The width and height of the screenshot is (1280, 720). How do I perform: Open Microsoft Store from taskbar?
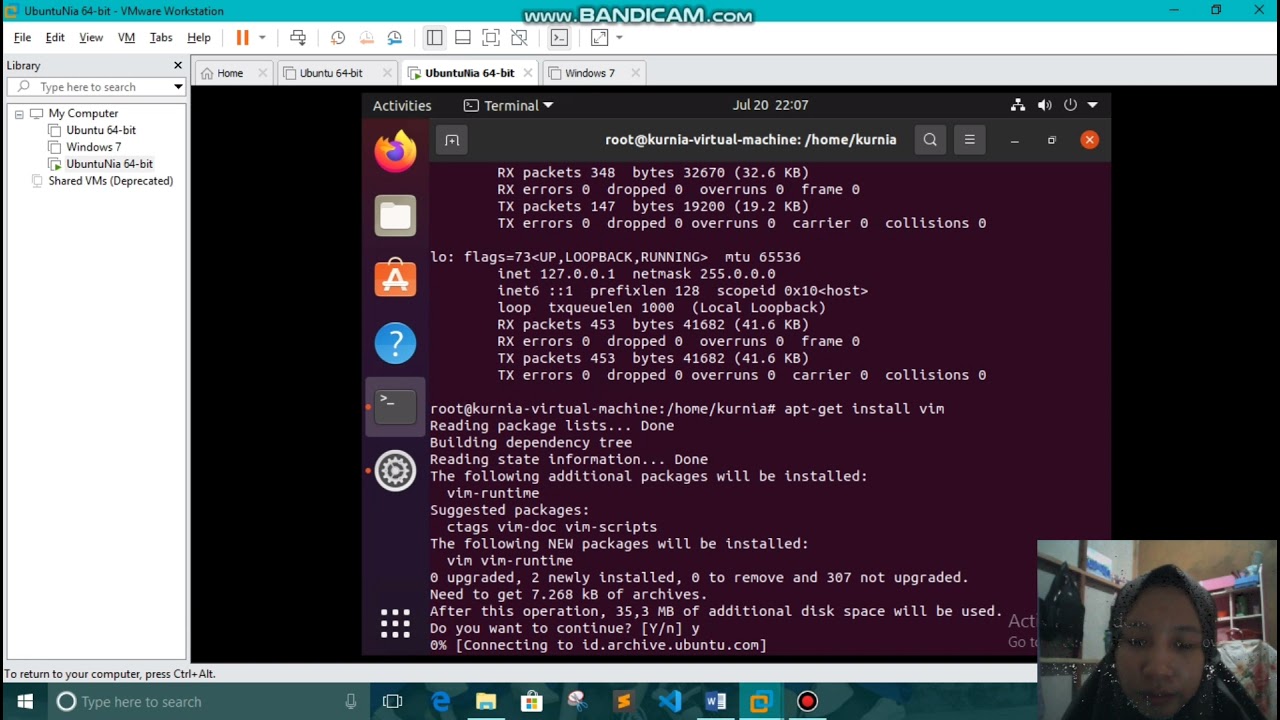point(531,702)
